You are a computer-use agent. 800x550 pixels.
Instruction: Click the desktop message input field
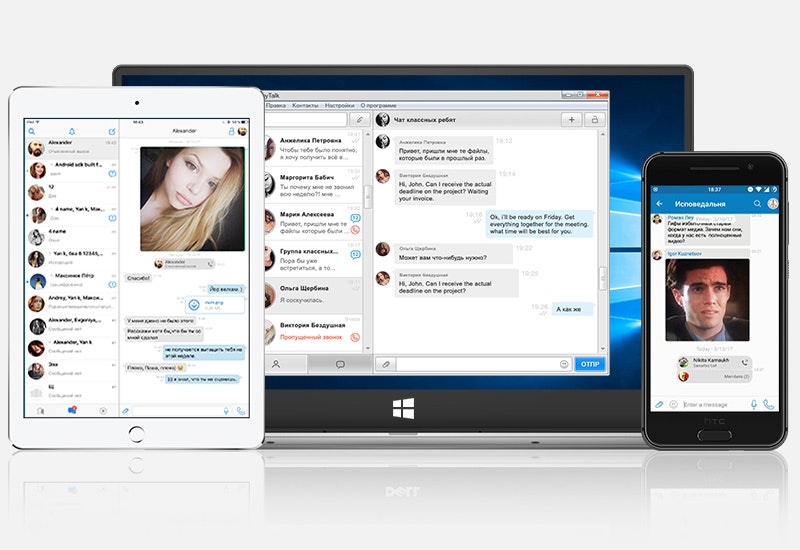(x=478, y=364)
